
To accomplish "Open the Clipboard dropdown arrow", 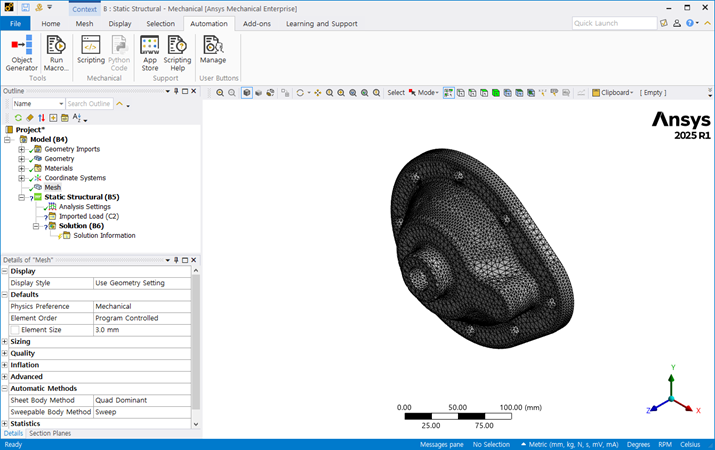I will 632,93.
